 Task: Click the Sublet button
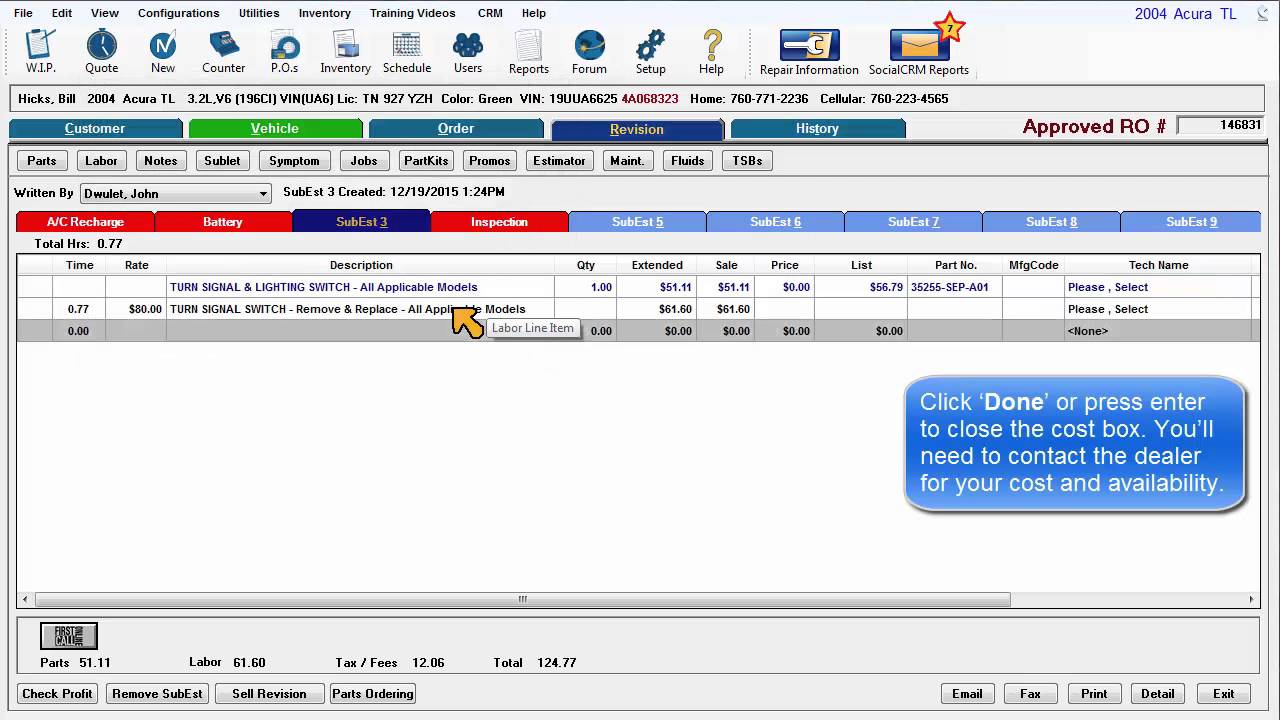pyautogui.click(x=222, y=161)
